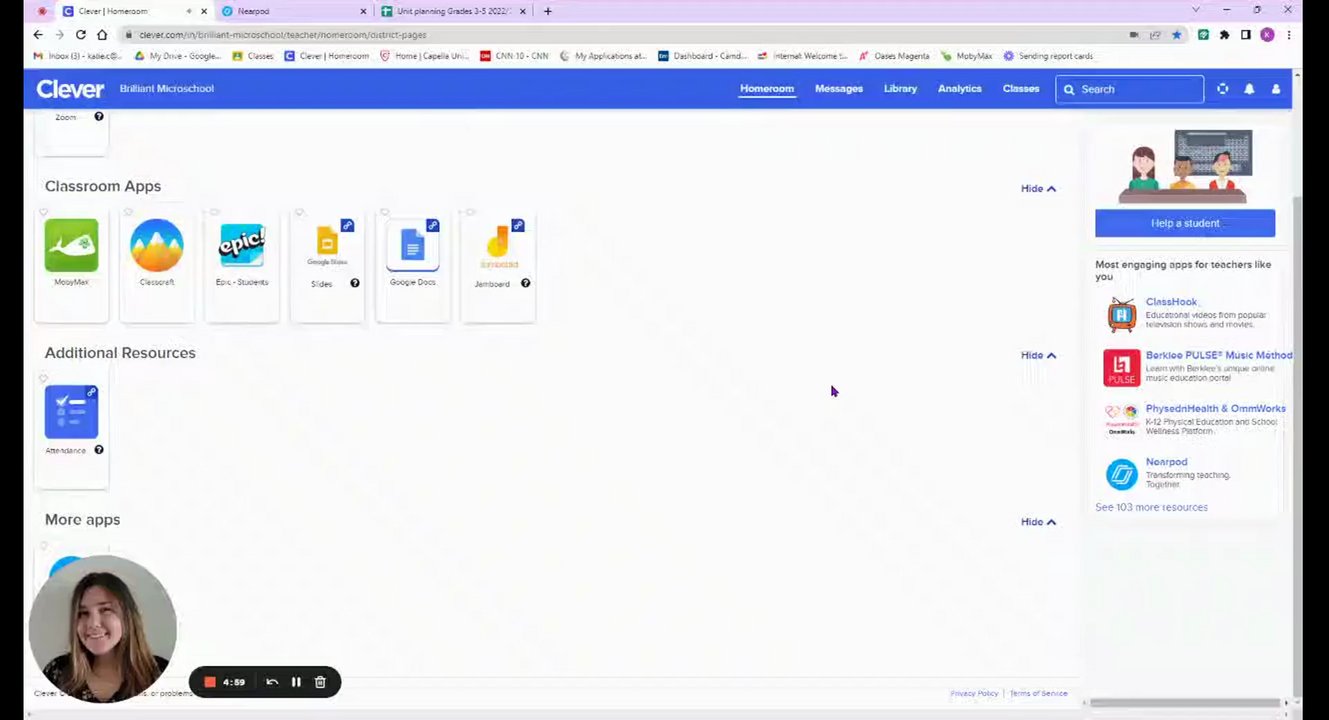Screen dimensions: 1329x720
Task: Launch the Classcraft app
Action: tap(156, 246)
